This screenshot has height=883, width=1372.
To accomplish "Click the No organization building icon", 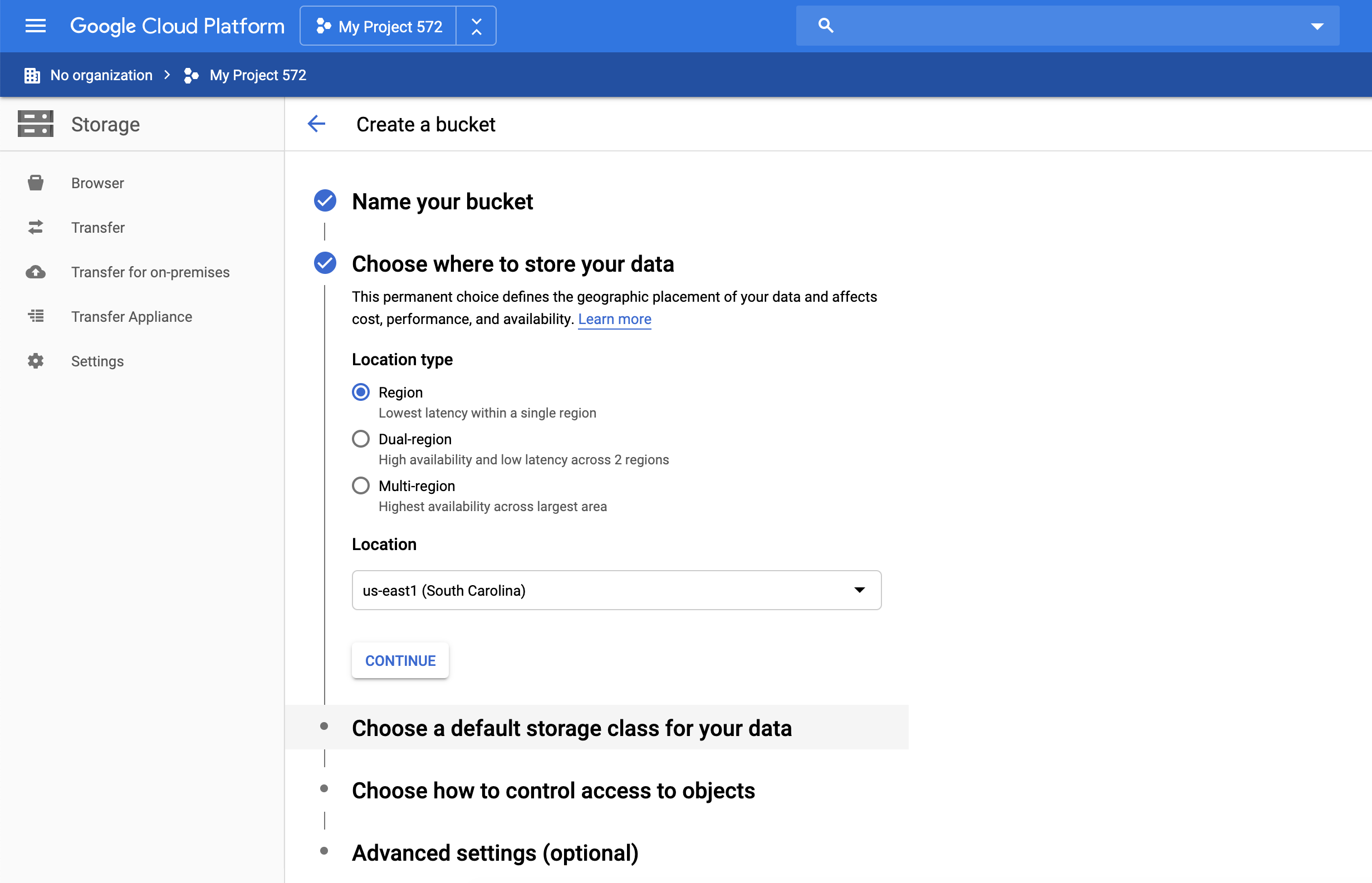I will coord(32,75).
